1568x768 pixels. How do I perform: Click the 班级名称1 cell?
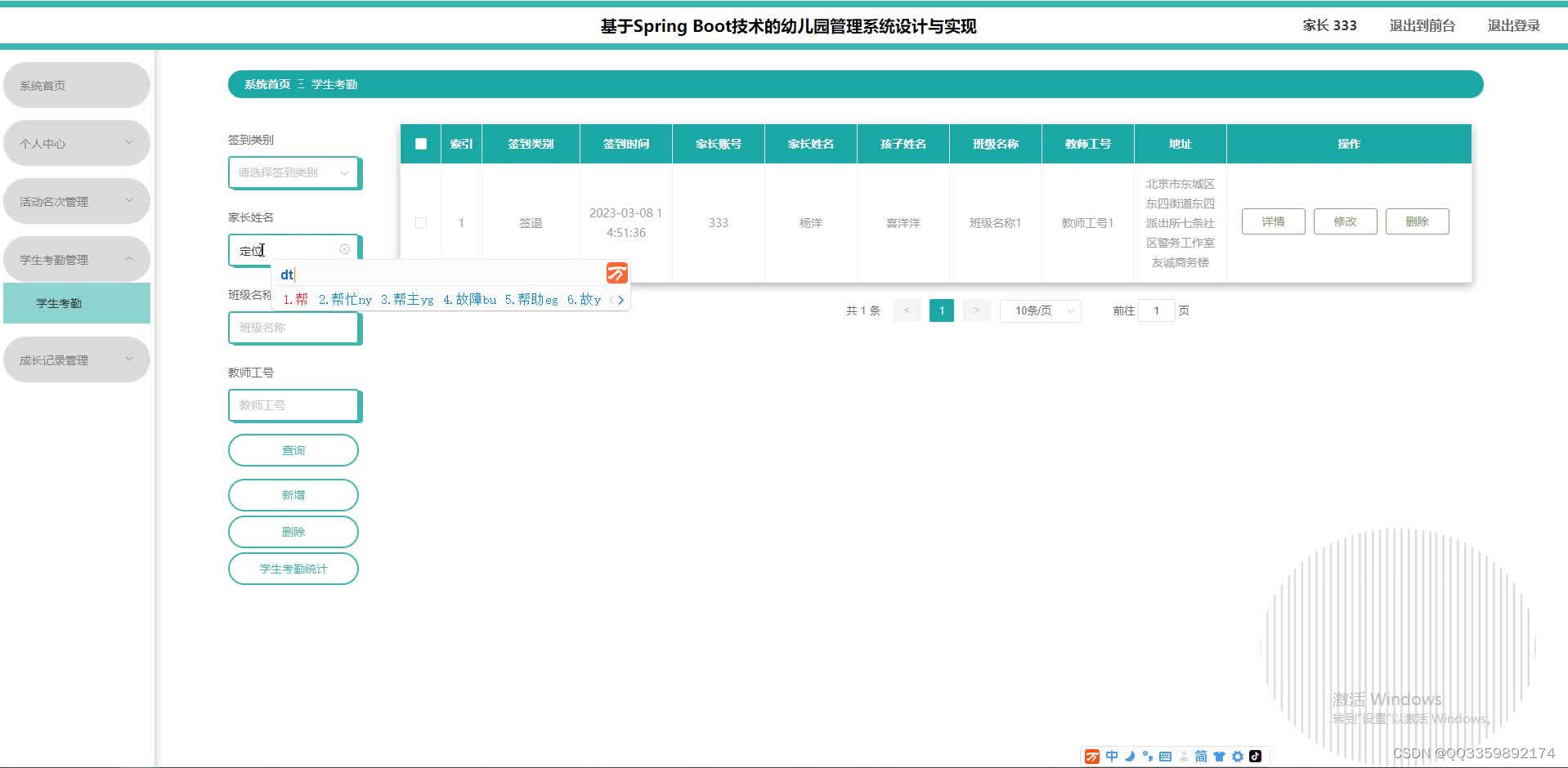click(996, 222)
